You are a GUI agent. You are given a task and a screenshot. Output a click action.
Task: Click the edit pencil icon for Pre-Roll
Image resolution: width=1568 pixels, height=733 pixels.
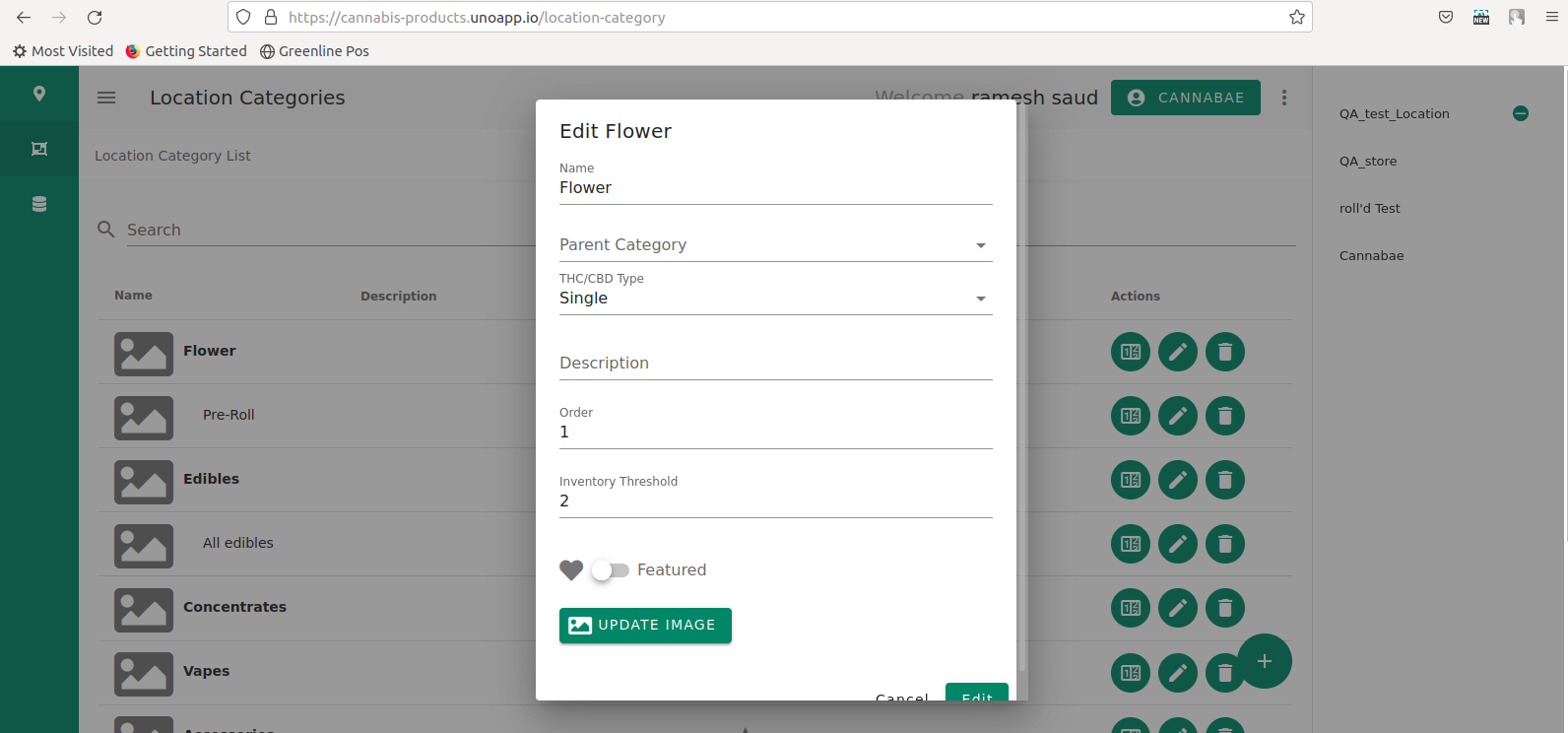point(1177,416)
